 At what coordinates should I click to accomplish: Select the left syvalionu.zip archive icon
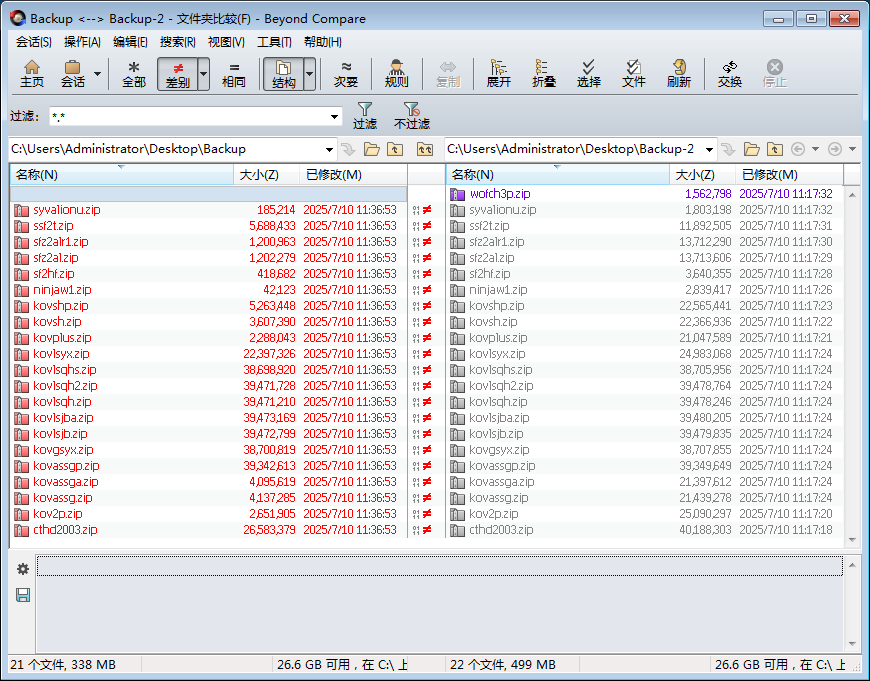(21, 210)
